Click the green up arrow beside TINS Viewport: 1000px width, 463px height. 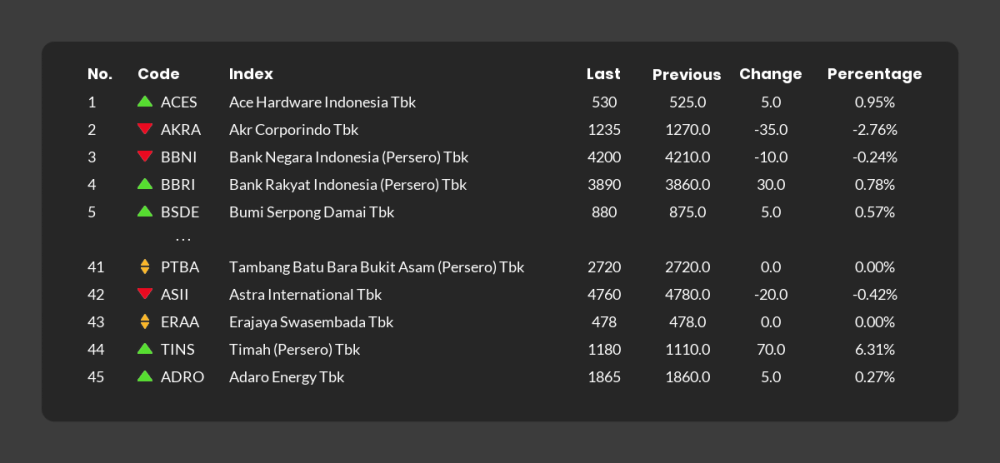click(x=145, y=349)
